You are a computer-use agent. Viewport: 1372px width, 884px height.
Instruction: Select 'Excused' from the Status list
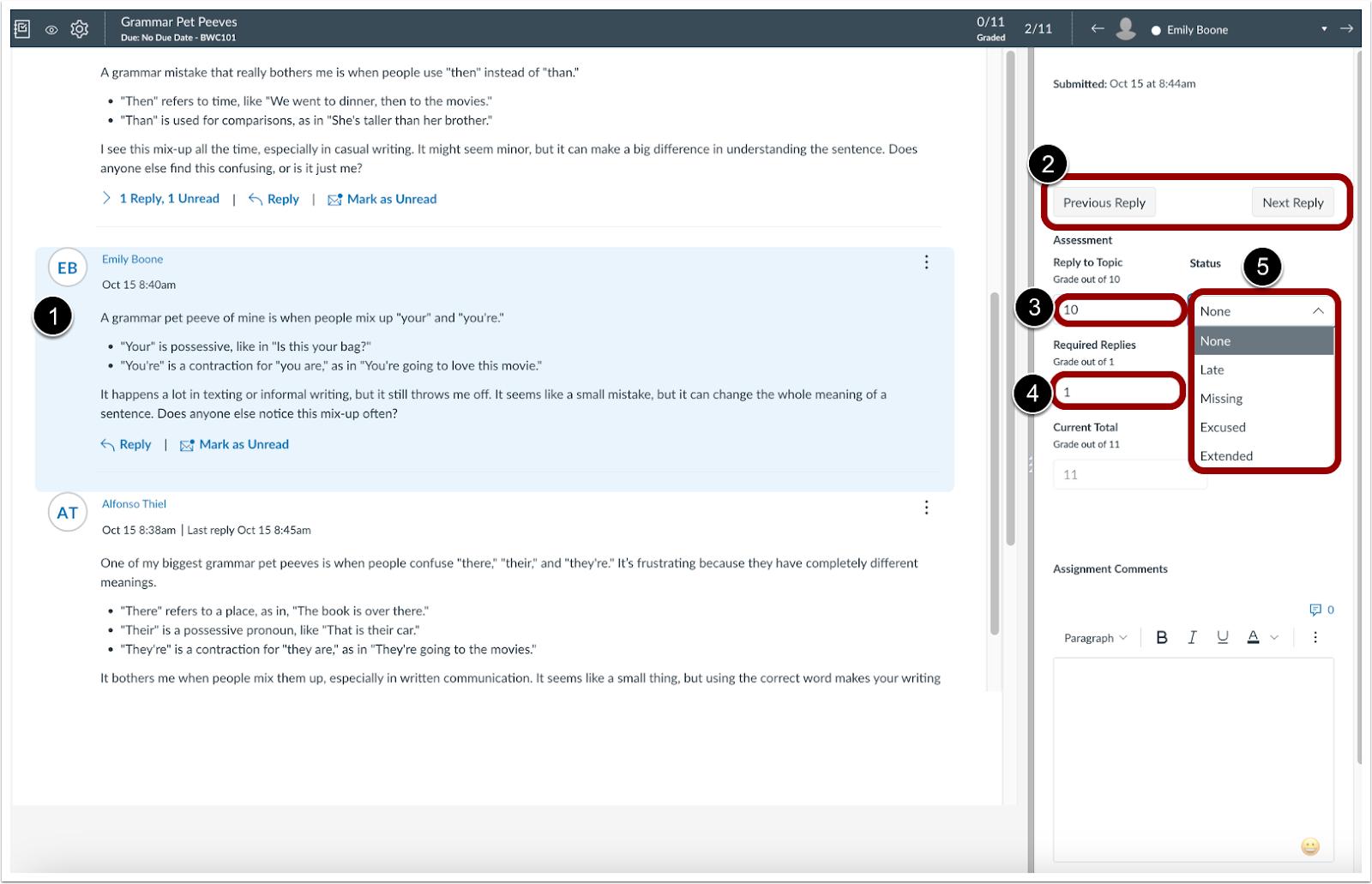click(1223, 427)
